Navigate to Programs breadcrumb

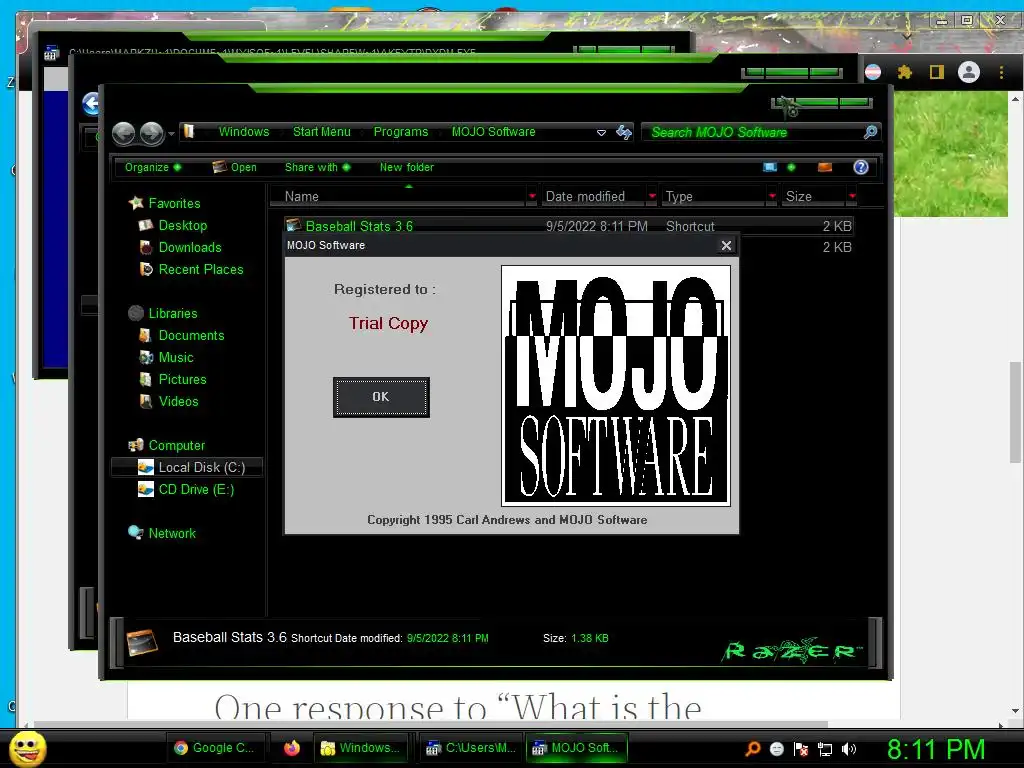[400, 132]
